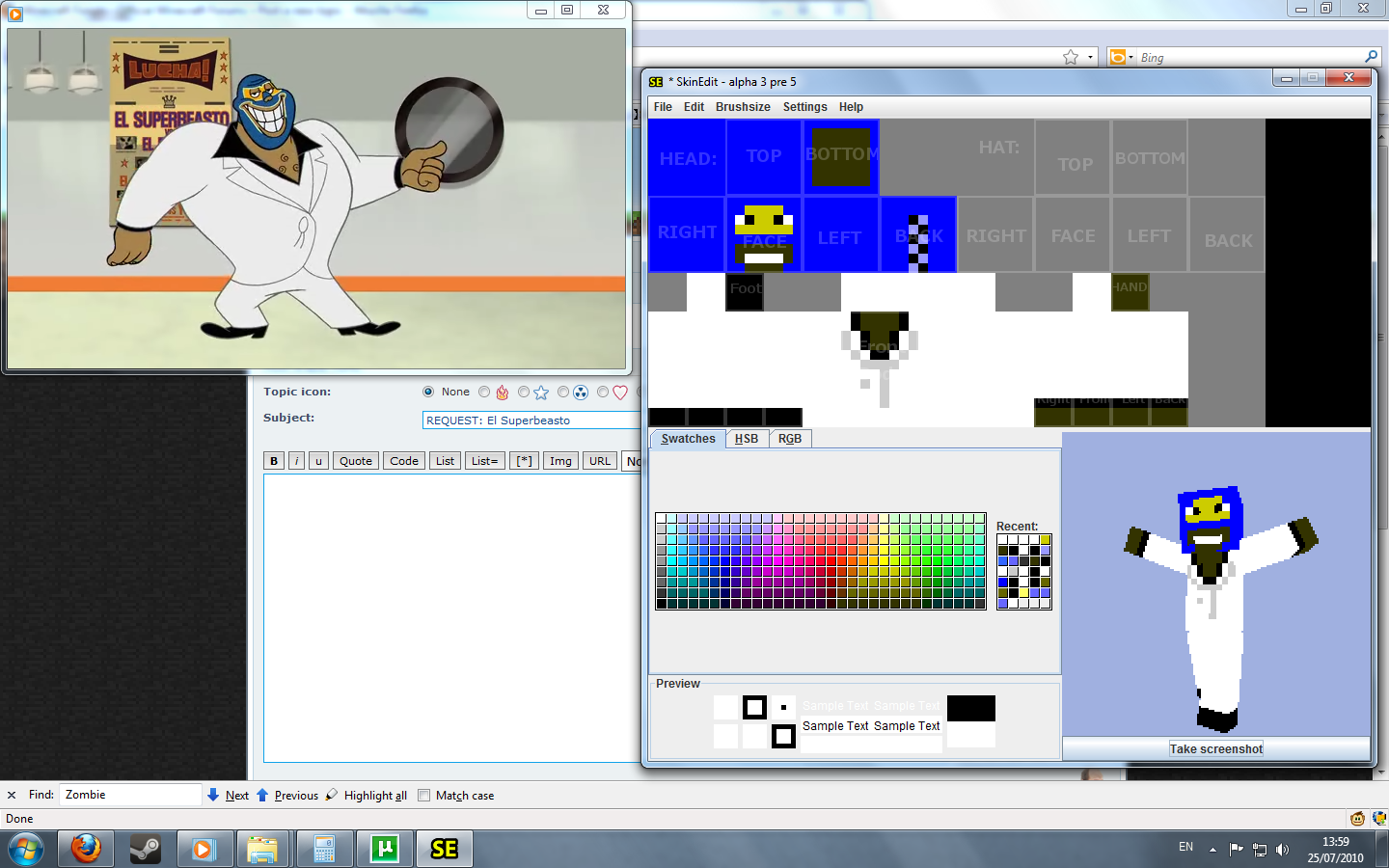Click the Take screenshot button
1389x868 pixels.
(1216, 749)
